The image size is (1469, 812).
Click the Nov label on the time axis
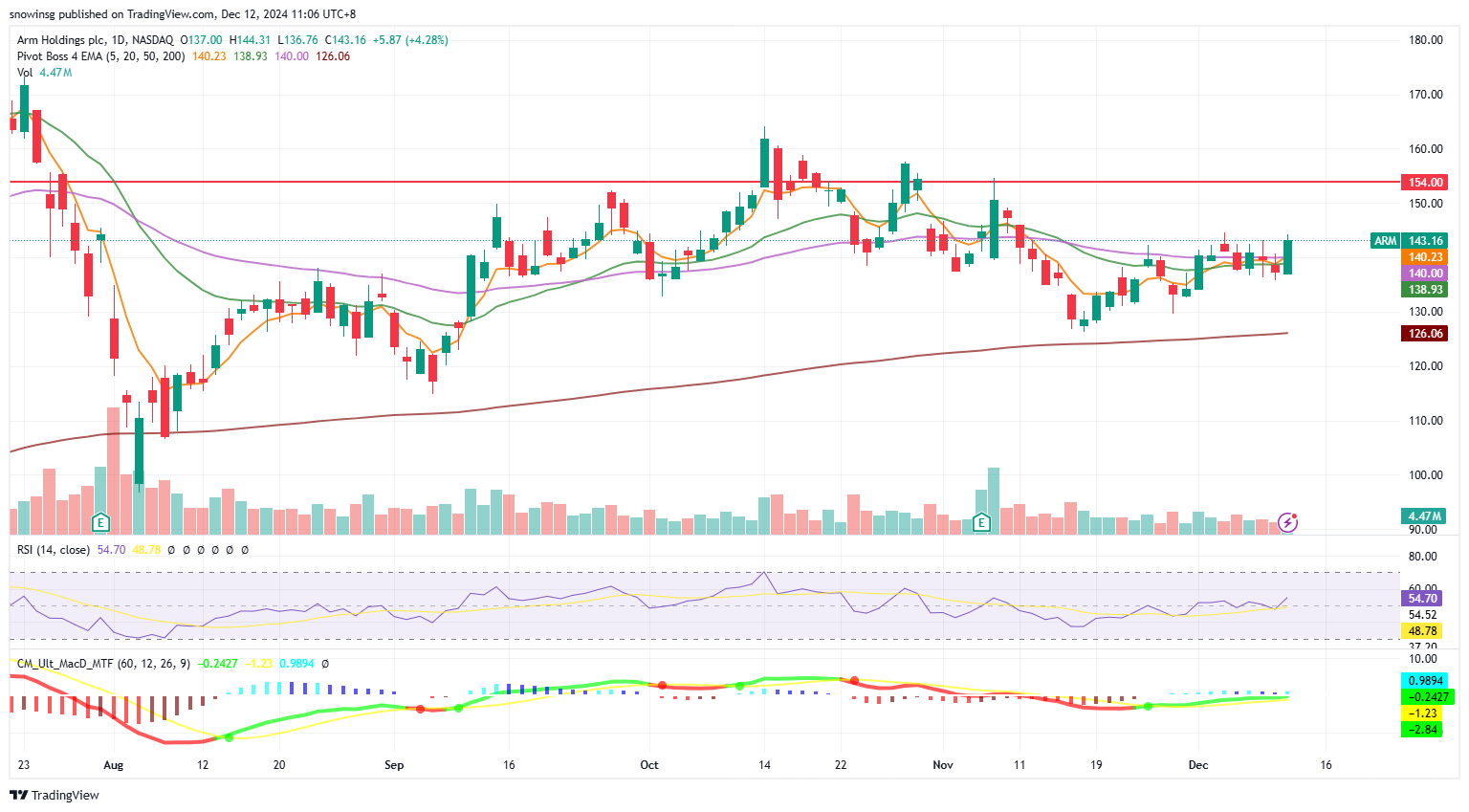click(943, 765)
